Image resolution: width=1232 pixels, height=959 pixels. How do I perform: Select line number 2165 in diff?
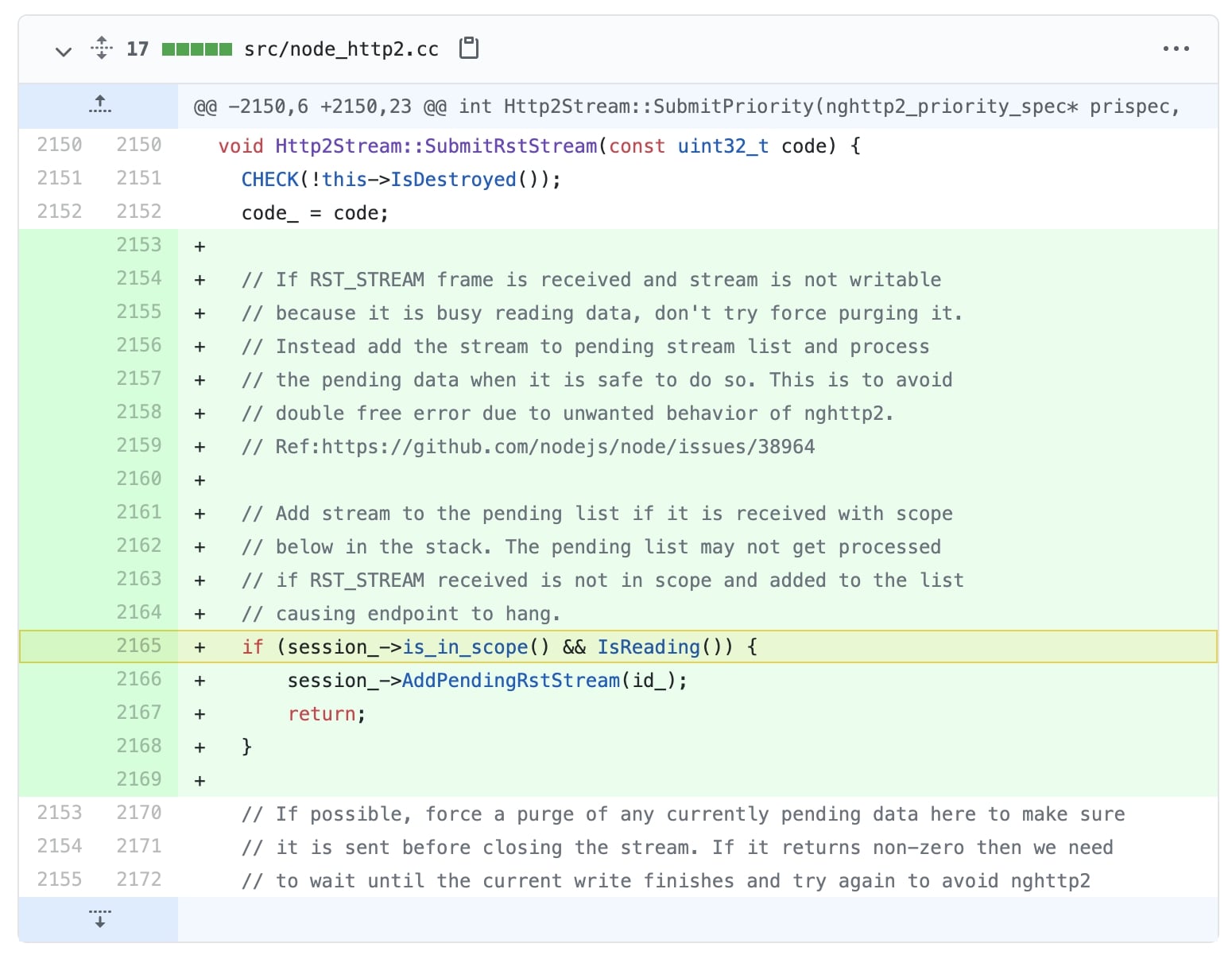coord(138,646)
